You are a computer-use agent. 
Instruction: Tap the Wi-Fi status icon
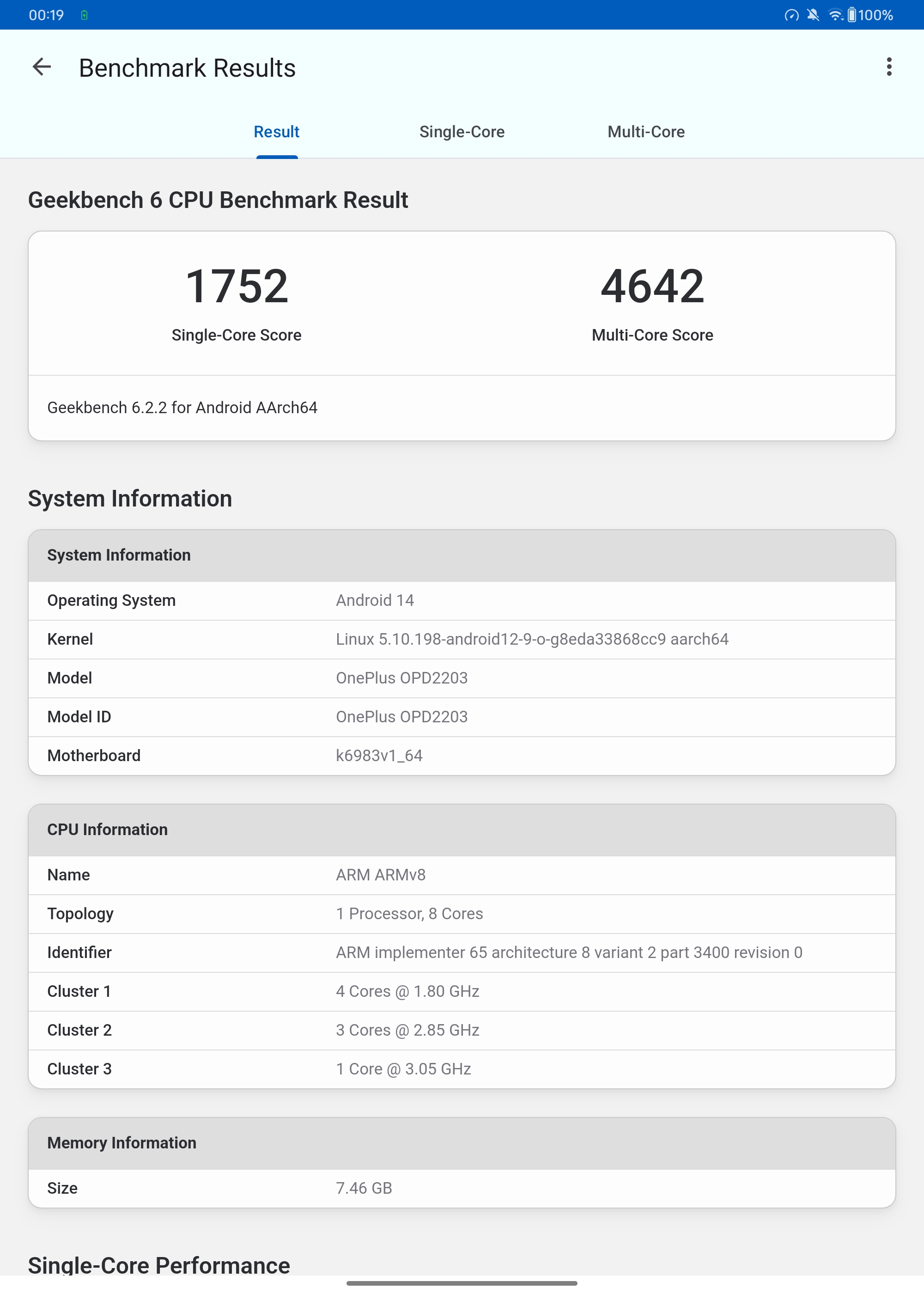[x=835, y=15]
